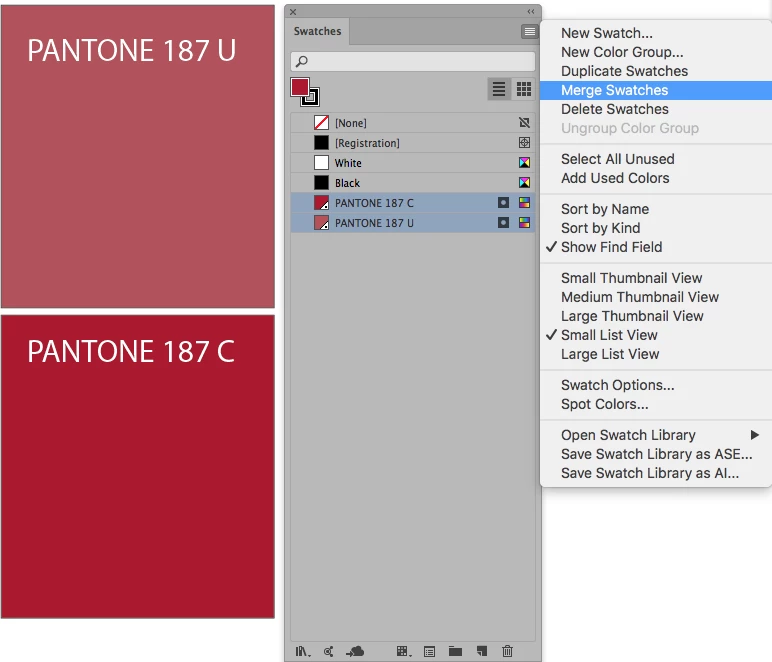Choose Delete Swatches menu item
The height and width of the screenshot is (662, 772).
coord(656,109)
